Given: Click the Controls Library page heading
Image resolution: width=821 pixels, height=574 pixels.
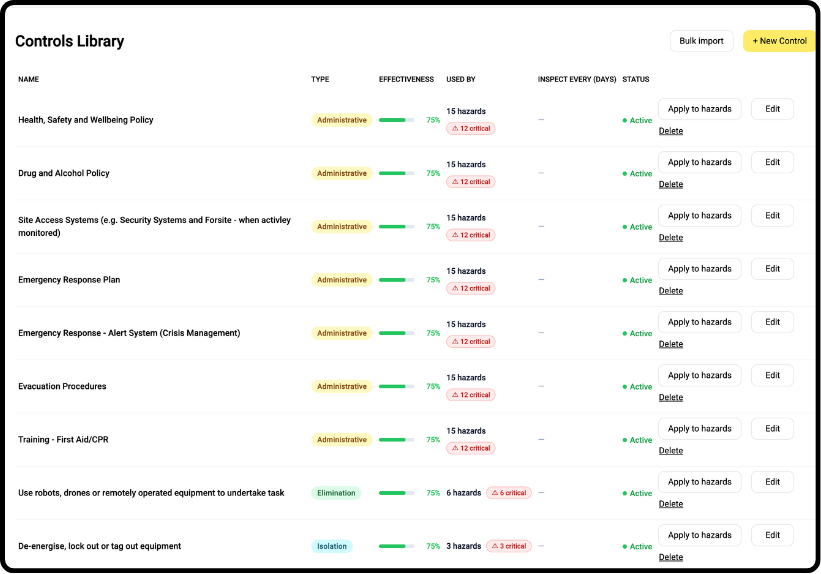Looking at the screenshot, I should click(70, 41).
